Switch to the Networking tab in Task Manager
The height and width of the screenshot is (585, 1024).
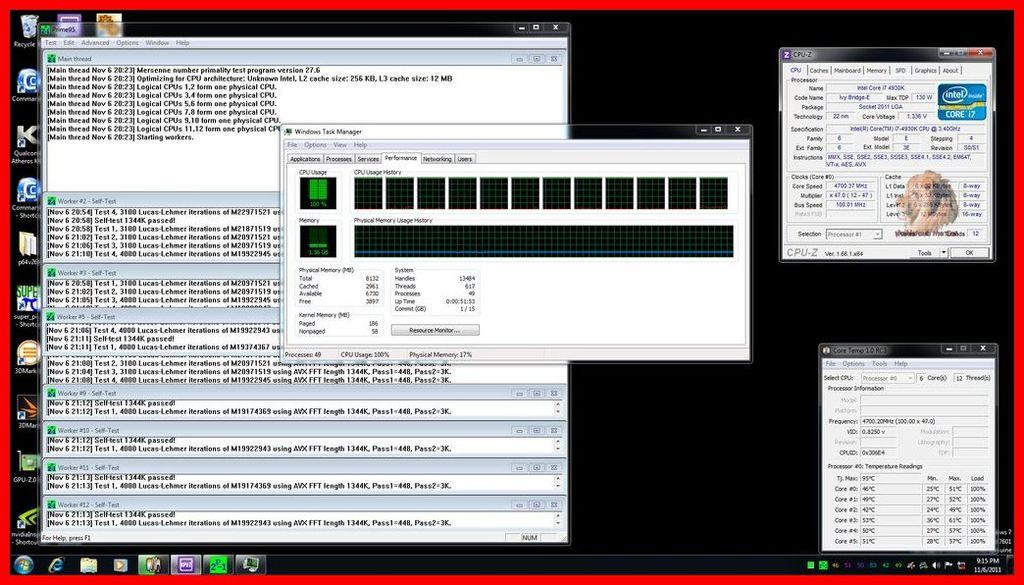[437, 159]
